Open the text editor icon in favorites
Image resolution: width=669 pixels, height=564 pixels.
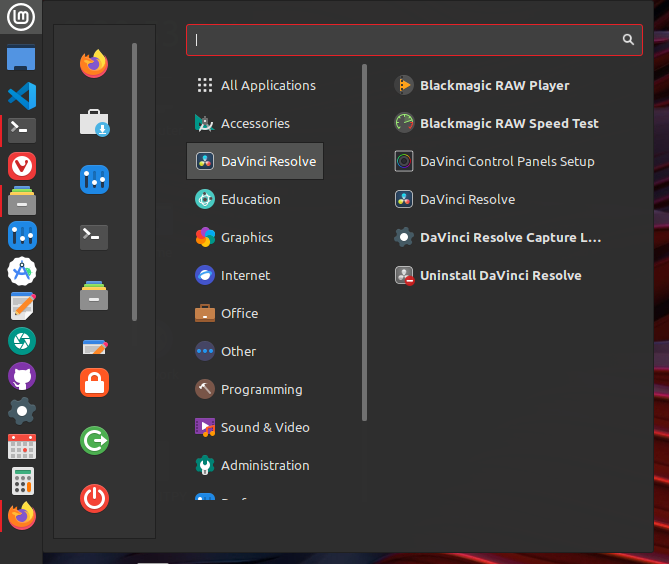pyautogui.click(x=95, y=347)
